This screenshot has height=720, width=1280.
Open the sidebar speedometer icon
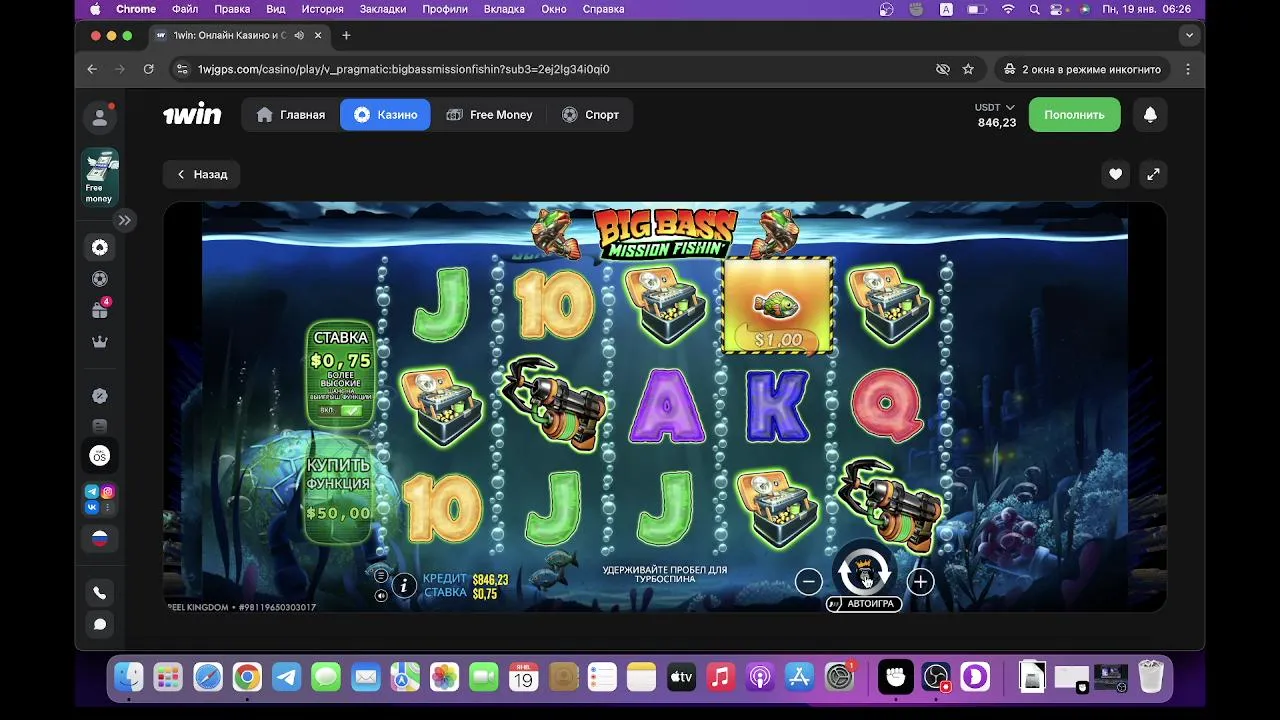click(x=100, y=396)
